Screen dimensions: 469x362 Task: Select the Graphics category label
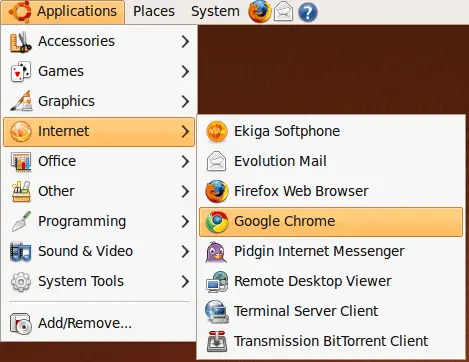66,101
